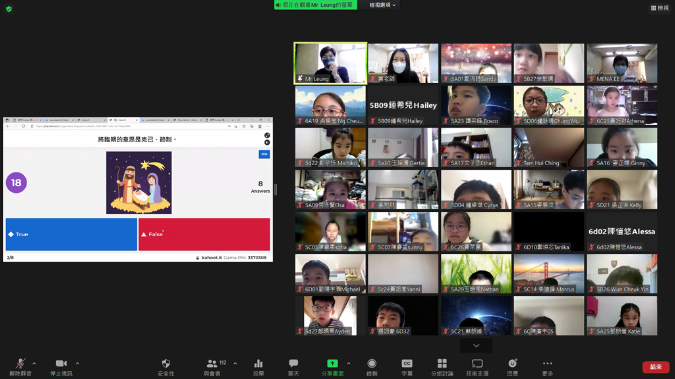Select 5A29 Nathan grass-background tile

click(476, 273)
